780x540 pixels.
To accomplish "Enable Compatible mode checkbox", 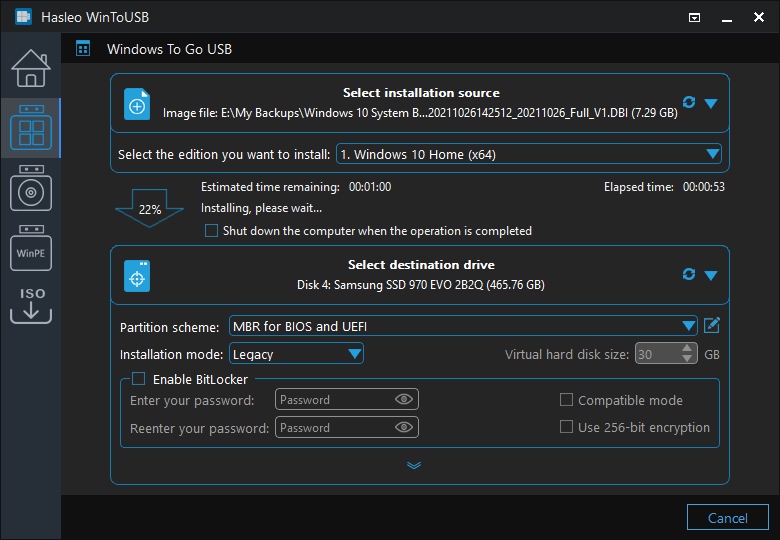I will (566, 400).
